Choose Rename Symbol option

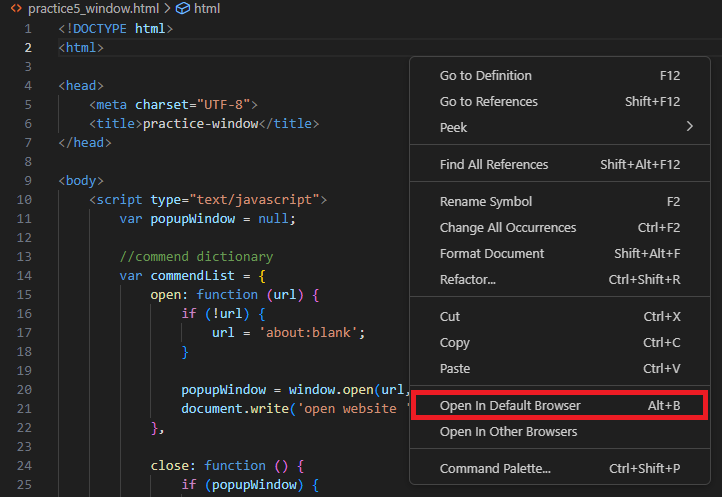tap(559, 202)
